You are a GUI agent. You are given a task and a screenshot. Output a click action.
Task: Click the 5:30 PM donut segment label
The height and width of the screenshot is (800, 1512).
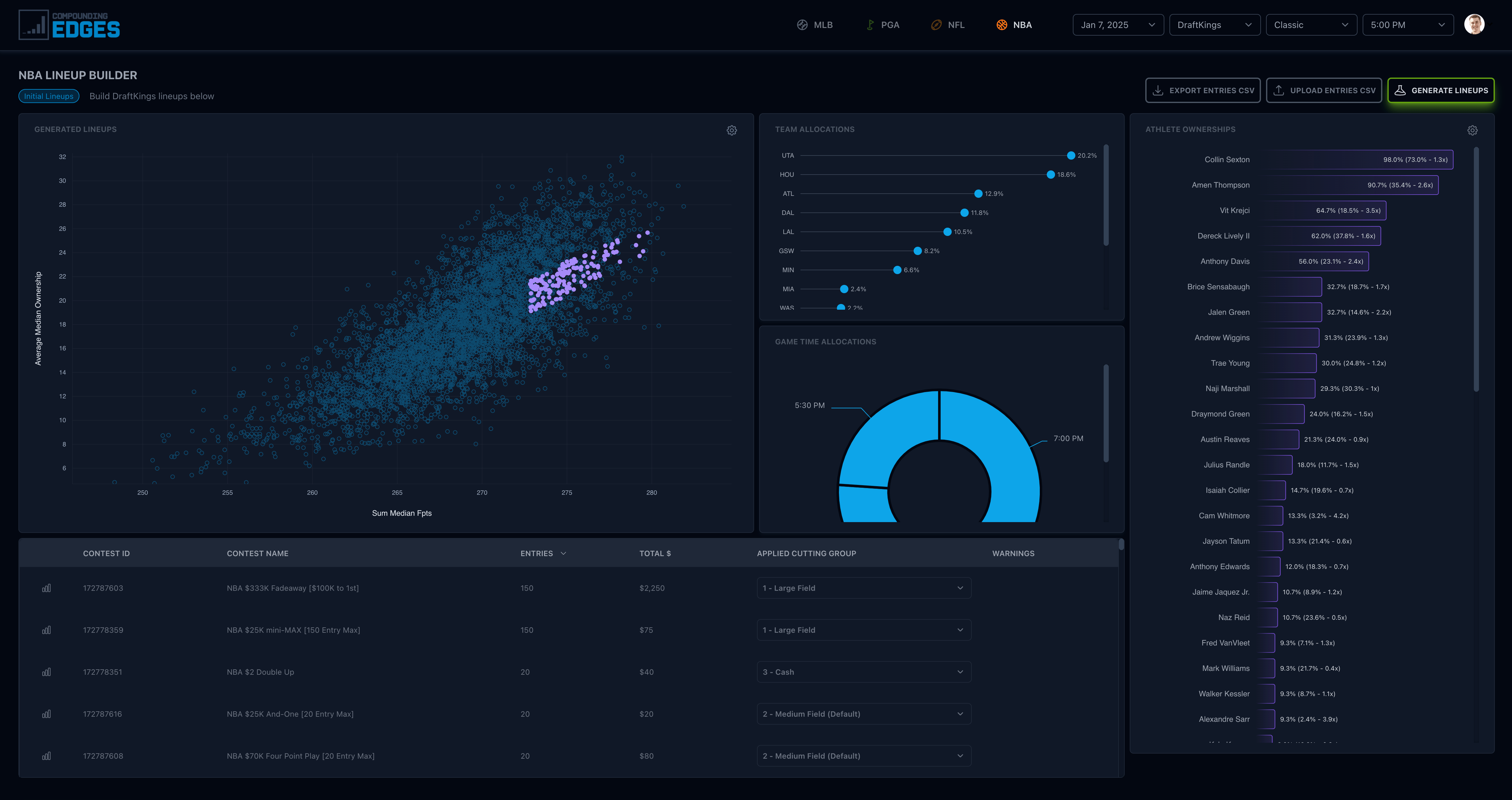click(x=809, y=405)
